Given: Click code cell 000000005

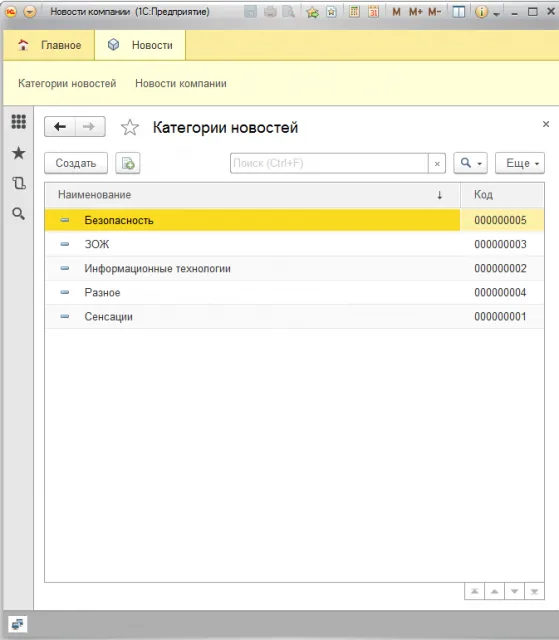Looking at the screenshot, I should 500,220.
